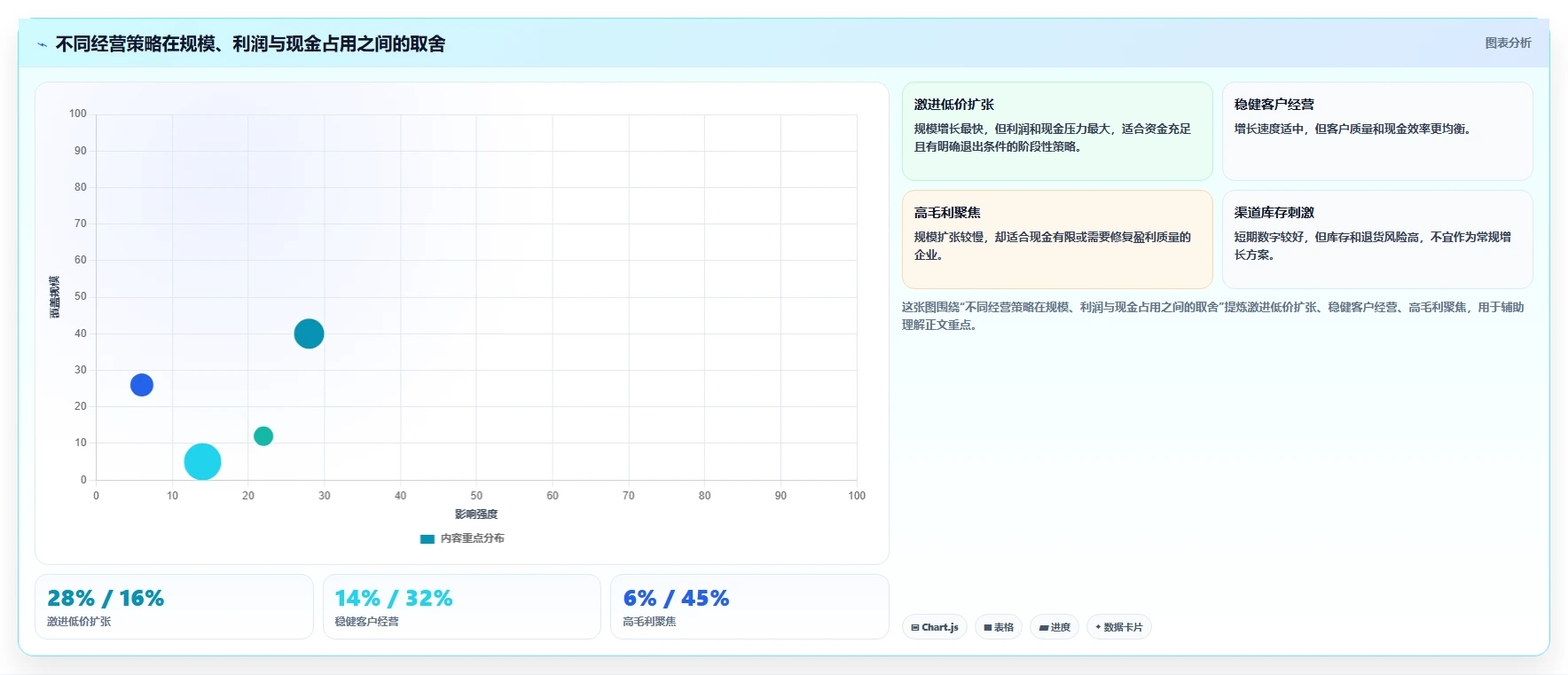Toggle the 内容重点分布 legend item
The image size is (1568, 675).
[x=462, y=538]
